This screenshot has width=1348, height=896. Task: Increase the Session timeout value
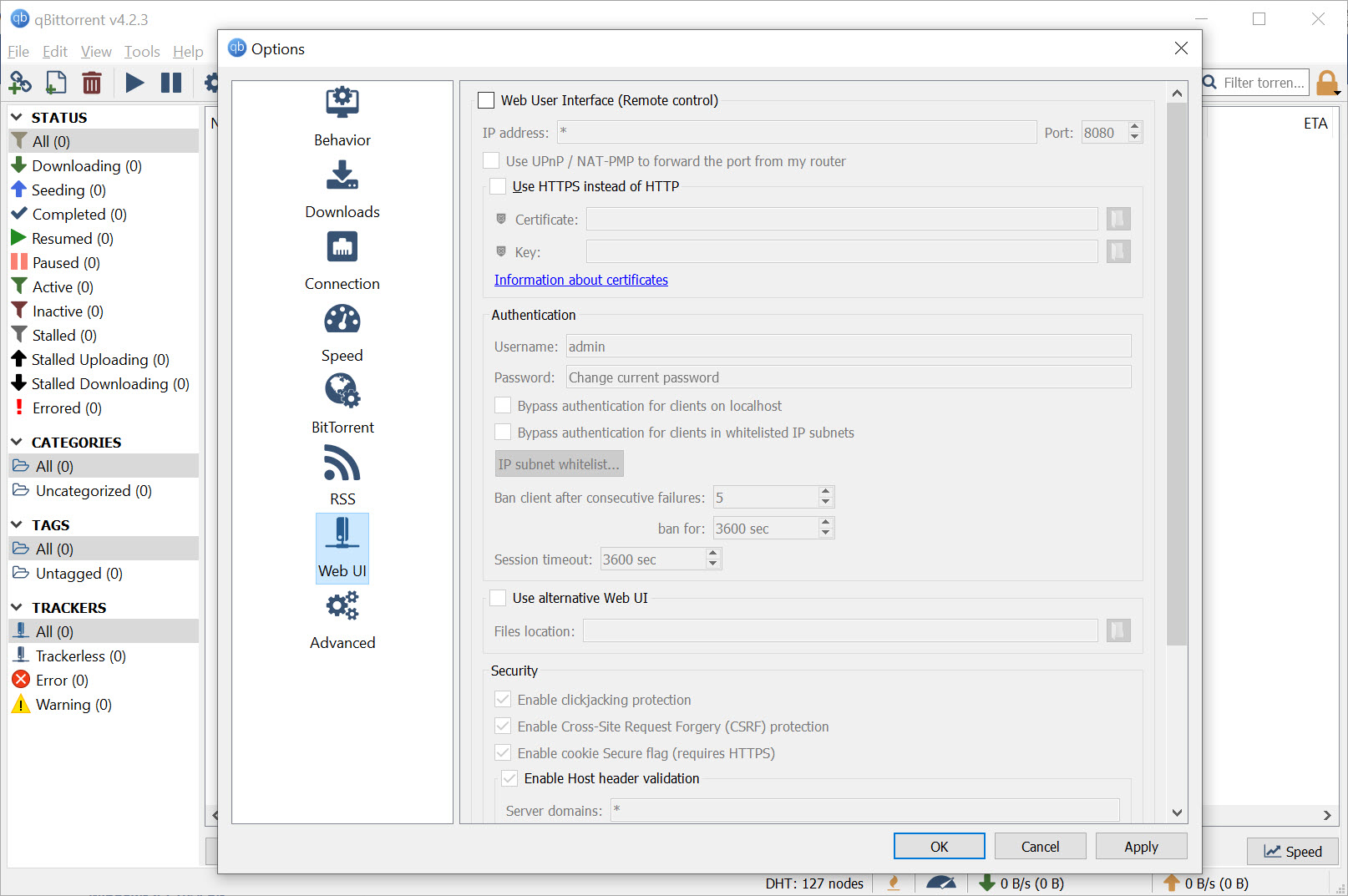point(712,554)
